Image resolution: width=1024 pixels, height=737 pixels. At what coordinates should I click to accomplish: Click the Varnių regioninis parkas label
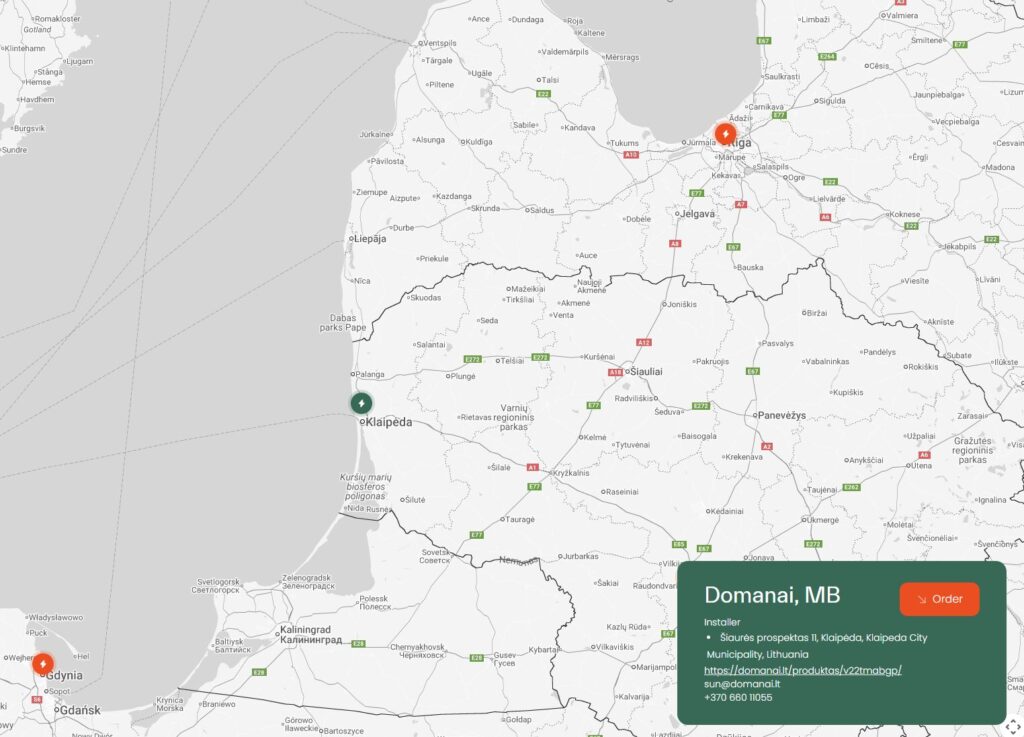point(514,417)
